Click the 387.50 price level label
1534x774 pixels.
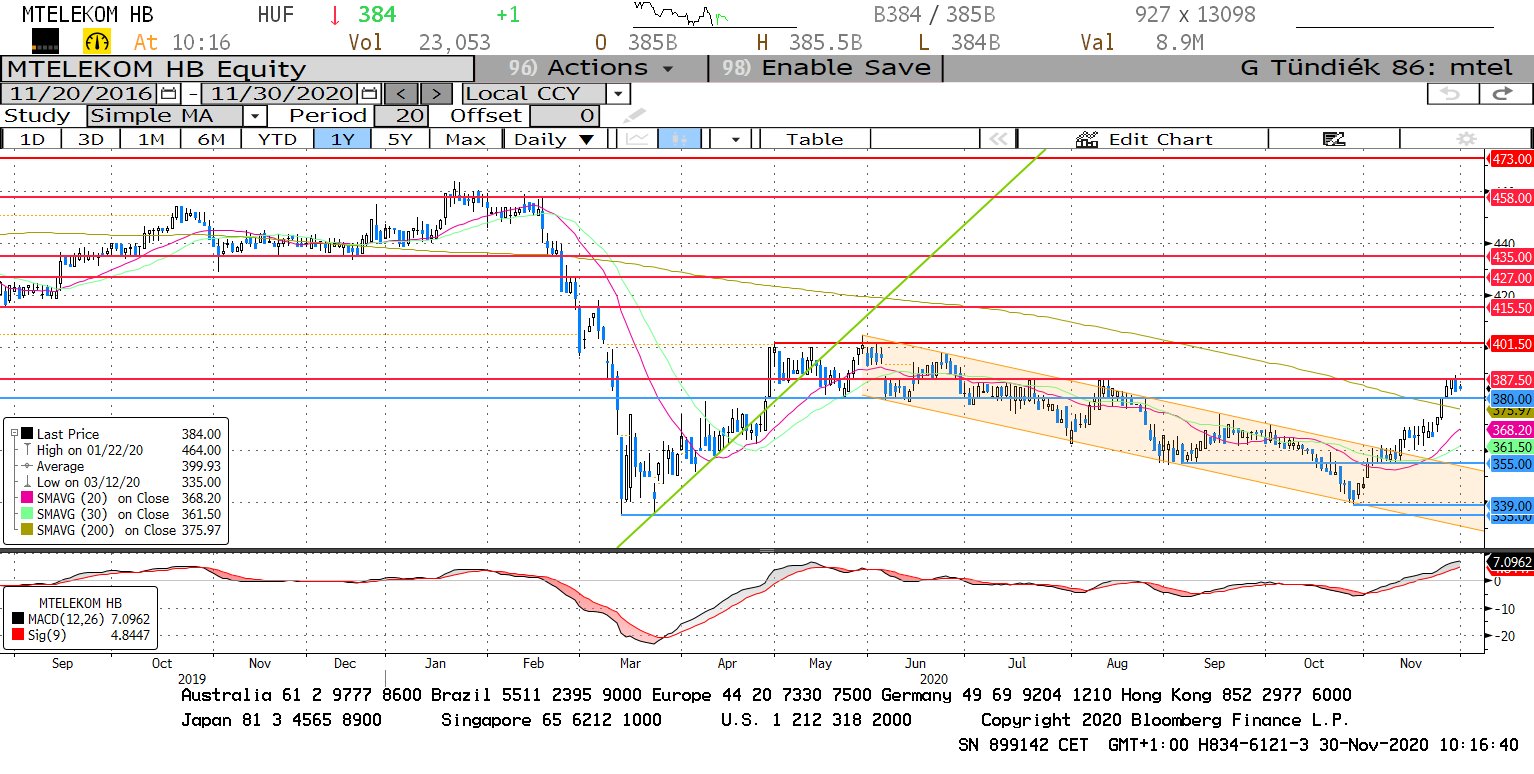[x=1511, y=380]
